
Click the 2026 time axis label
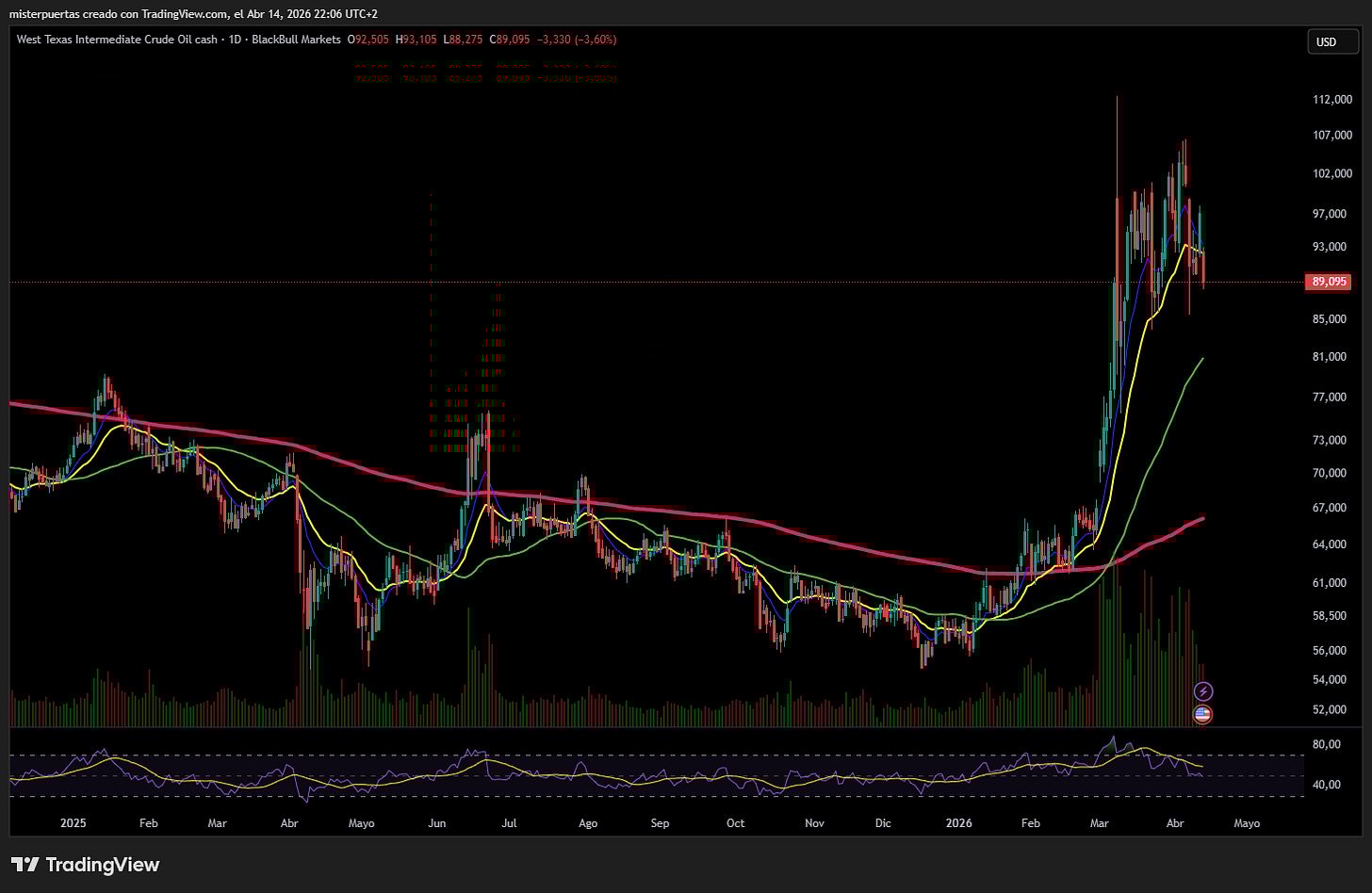click(x=958, y=823)
